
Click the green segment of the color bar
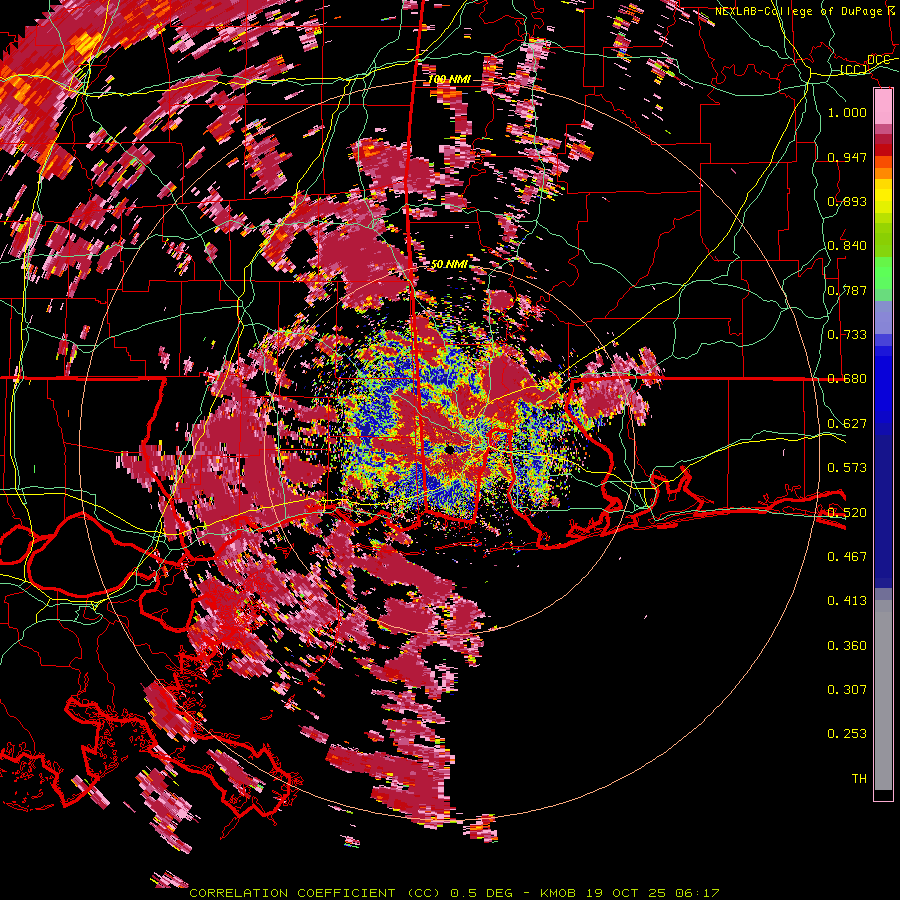point(883,273)
